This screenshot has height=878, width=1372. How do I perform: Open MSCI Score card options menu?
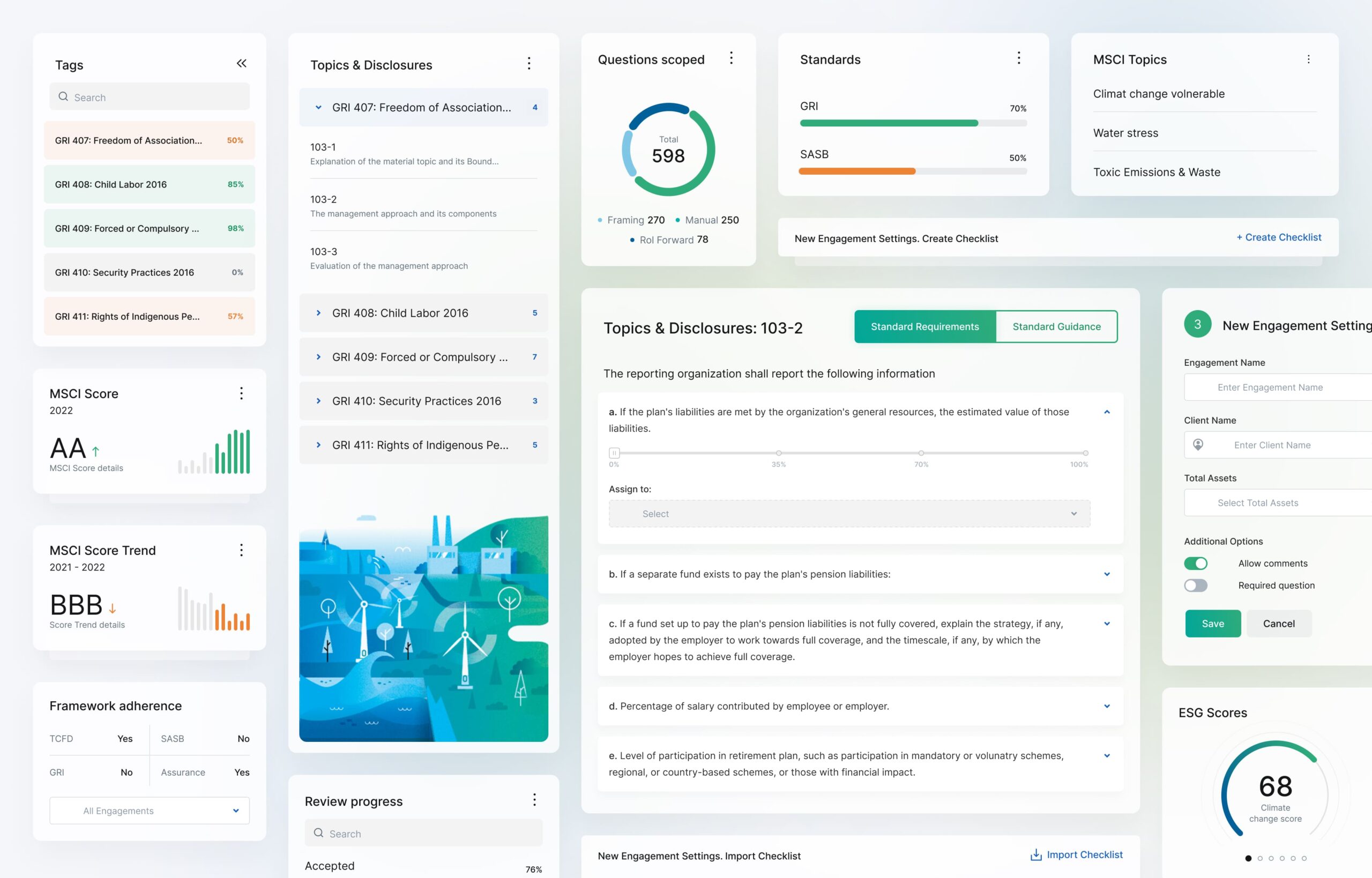point(241,393)
